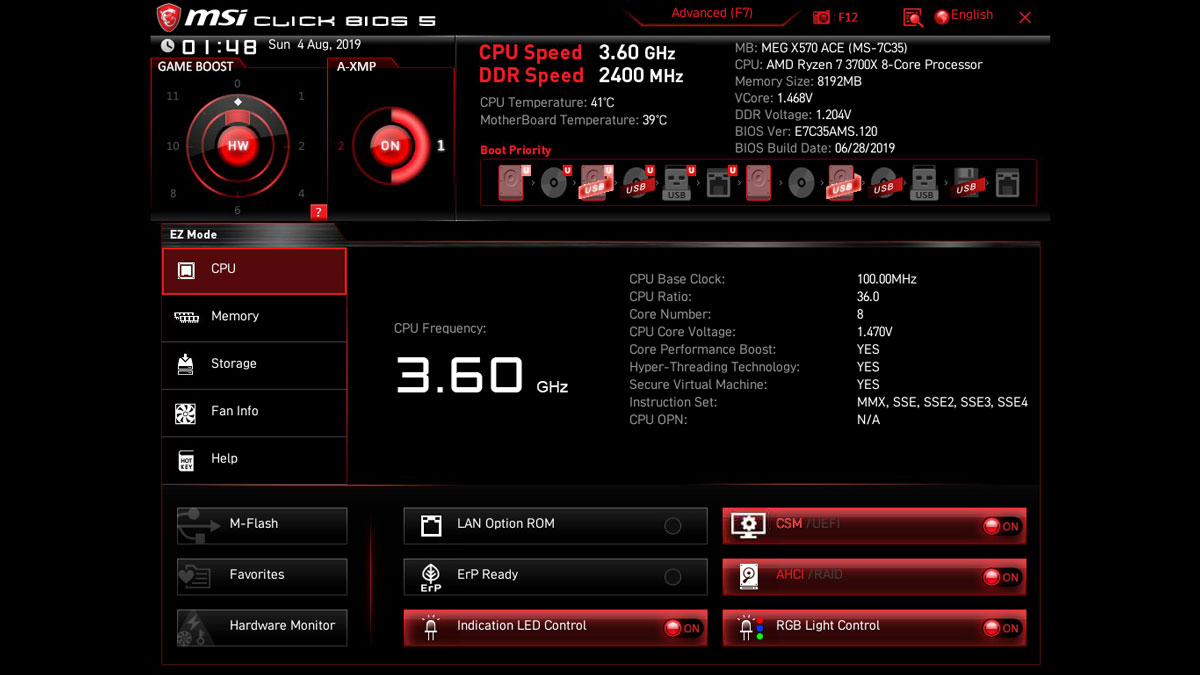
Task: Open the Storage section
Action: [x=254, y=365]
